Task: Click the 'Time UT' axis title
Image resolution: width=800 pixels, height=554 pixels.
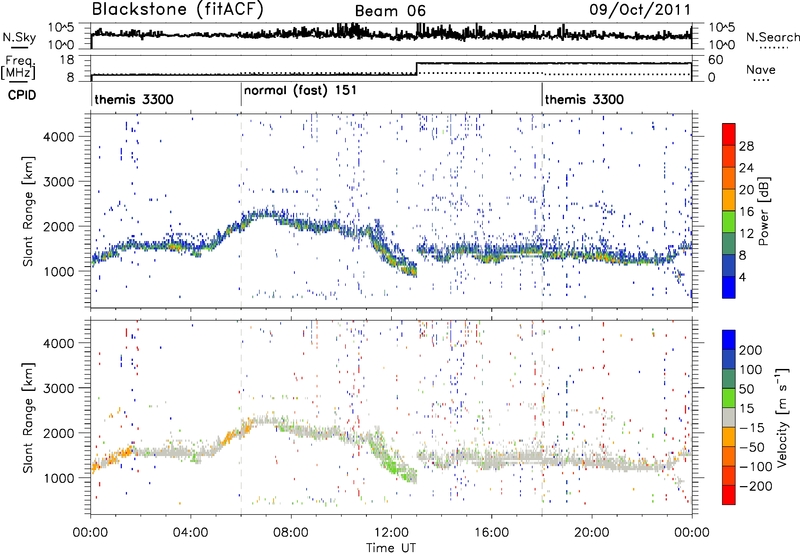Action: tap(391, 548)
